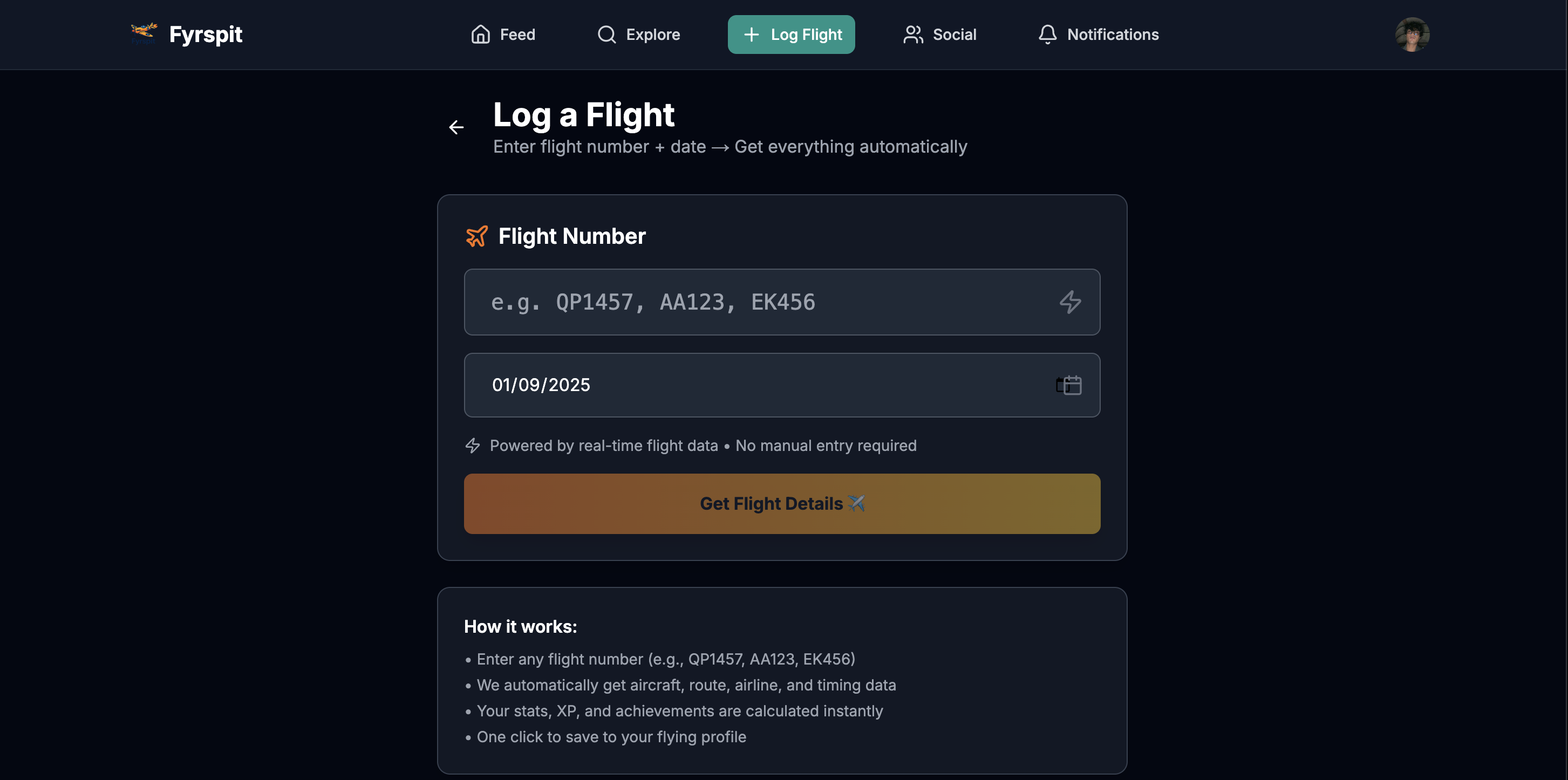1568x780 pixels.
Task: Open the Feed menu item
Action: 503,35
